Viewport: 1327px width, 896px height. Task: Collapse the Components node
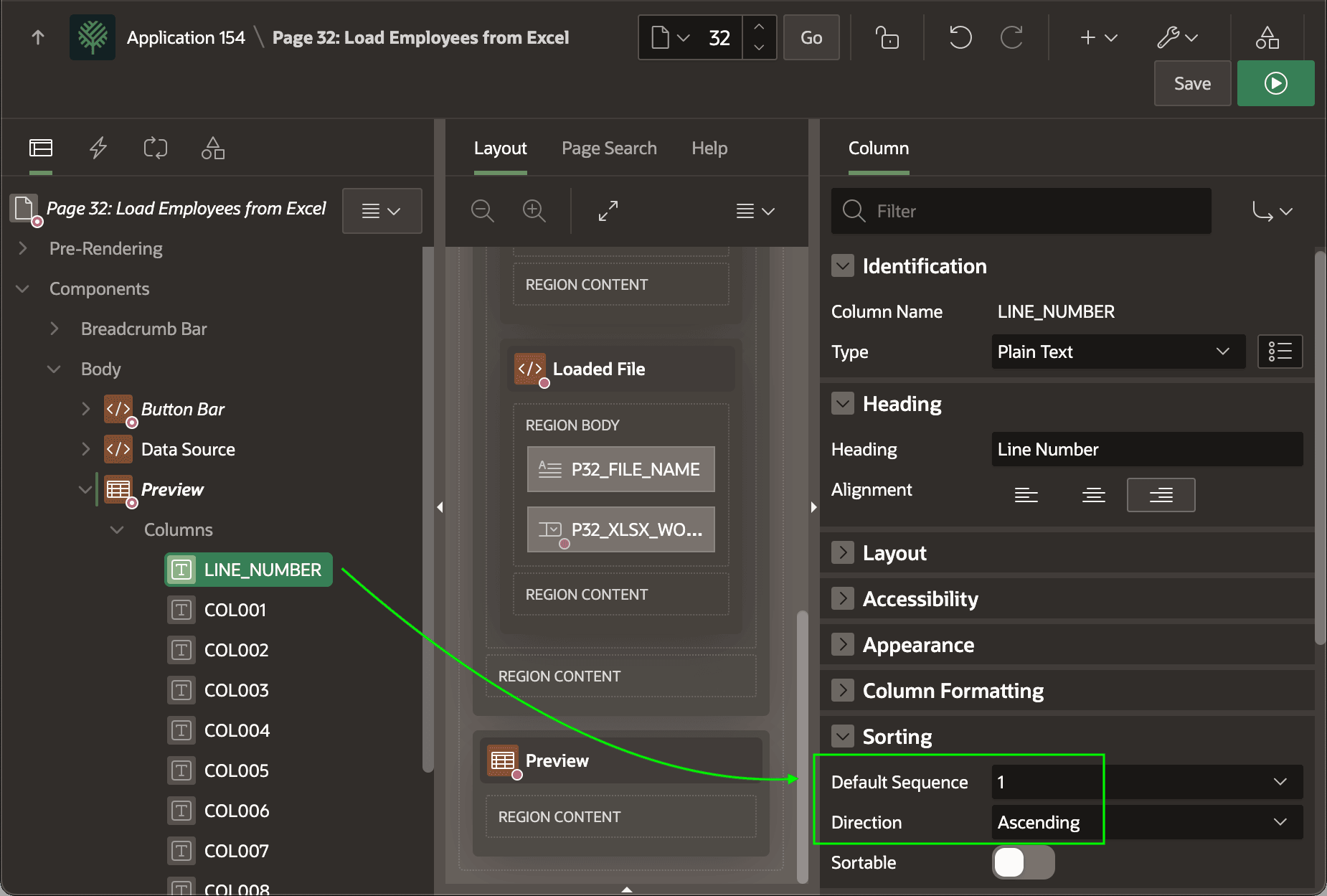tap(23, 288)
